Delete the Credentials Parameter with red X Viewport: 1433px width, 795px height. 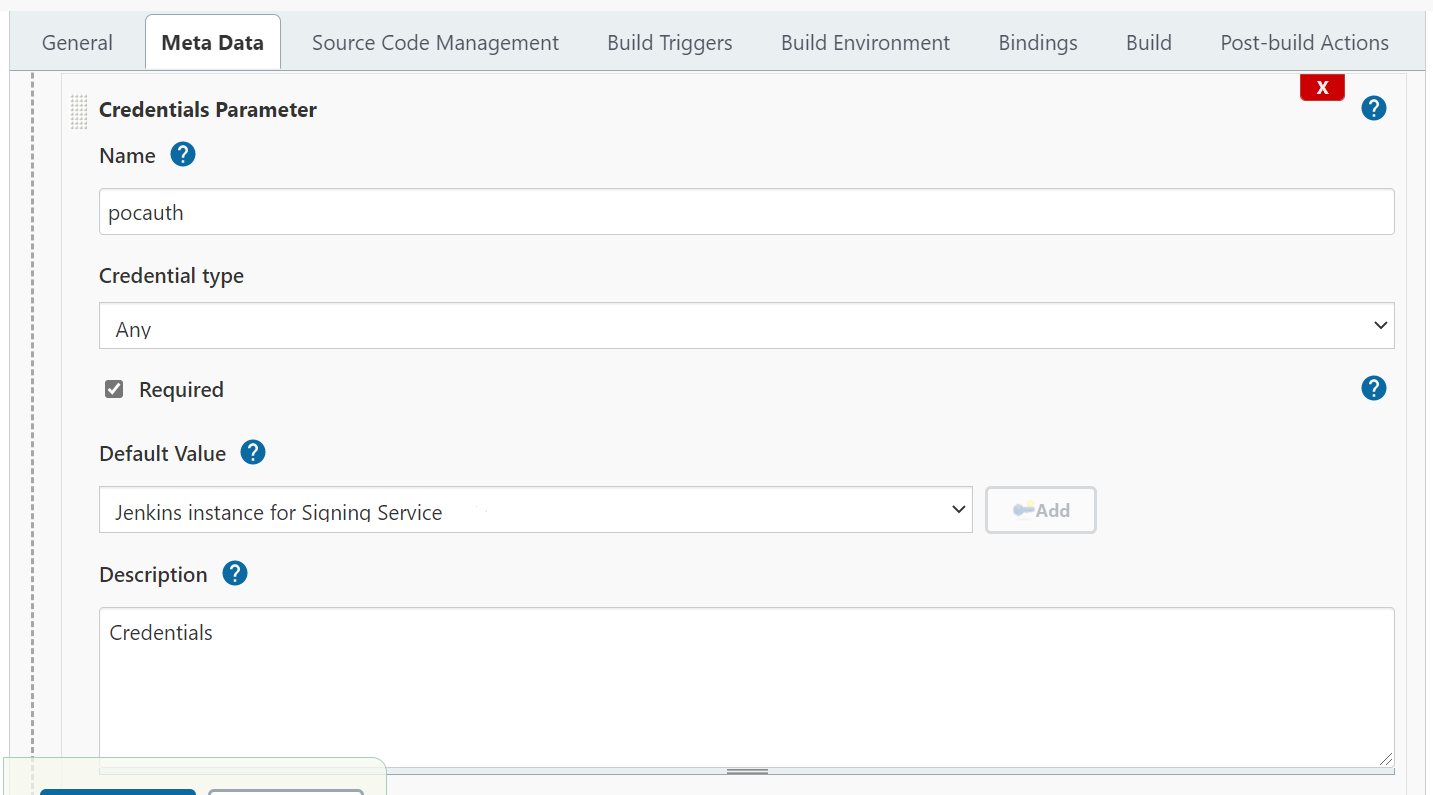(1321, 88)
